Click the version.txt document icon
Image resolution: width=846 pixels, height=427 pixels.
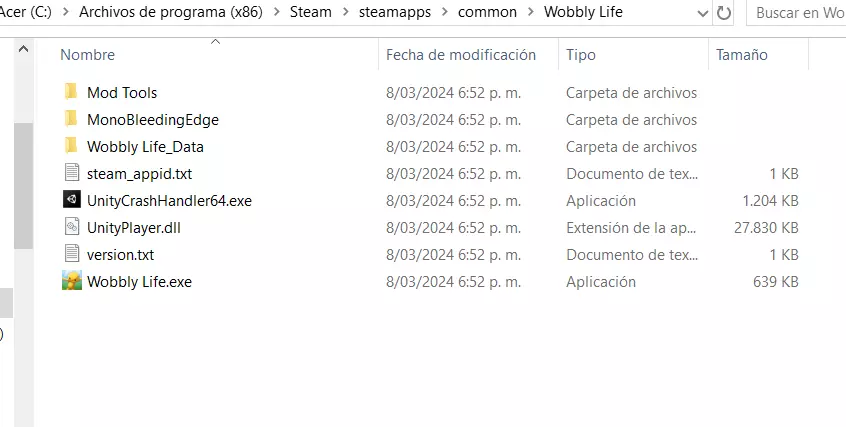tap(71, 254)
